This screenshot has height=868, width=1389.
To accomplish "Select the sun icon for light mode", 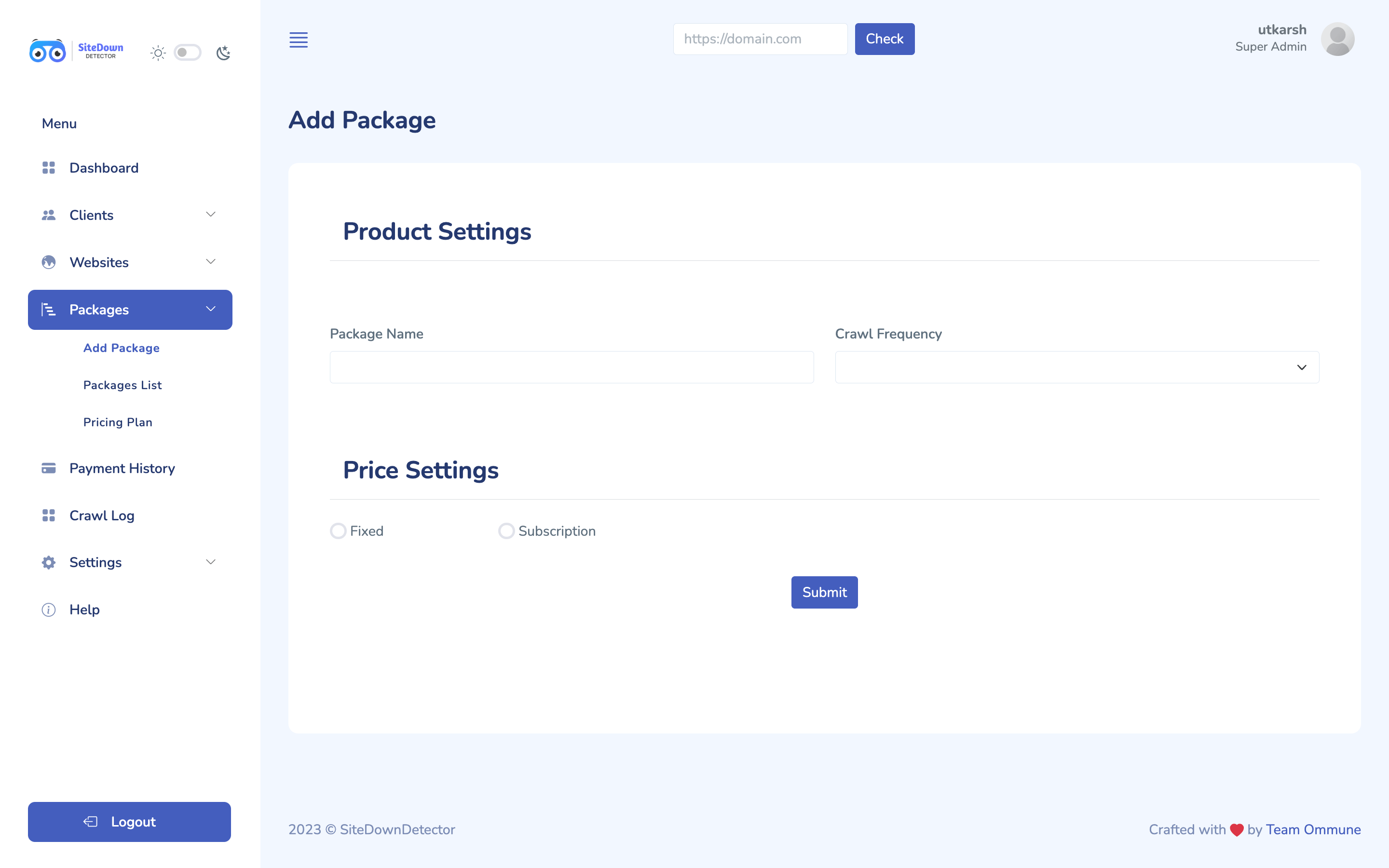I will coord(157,52).
